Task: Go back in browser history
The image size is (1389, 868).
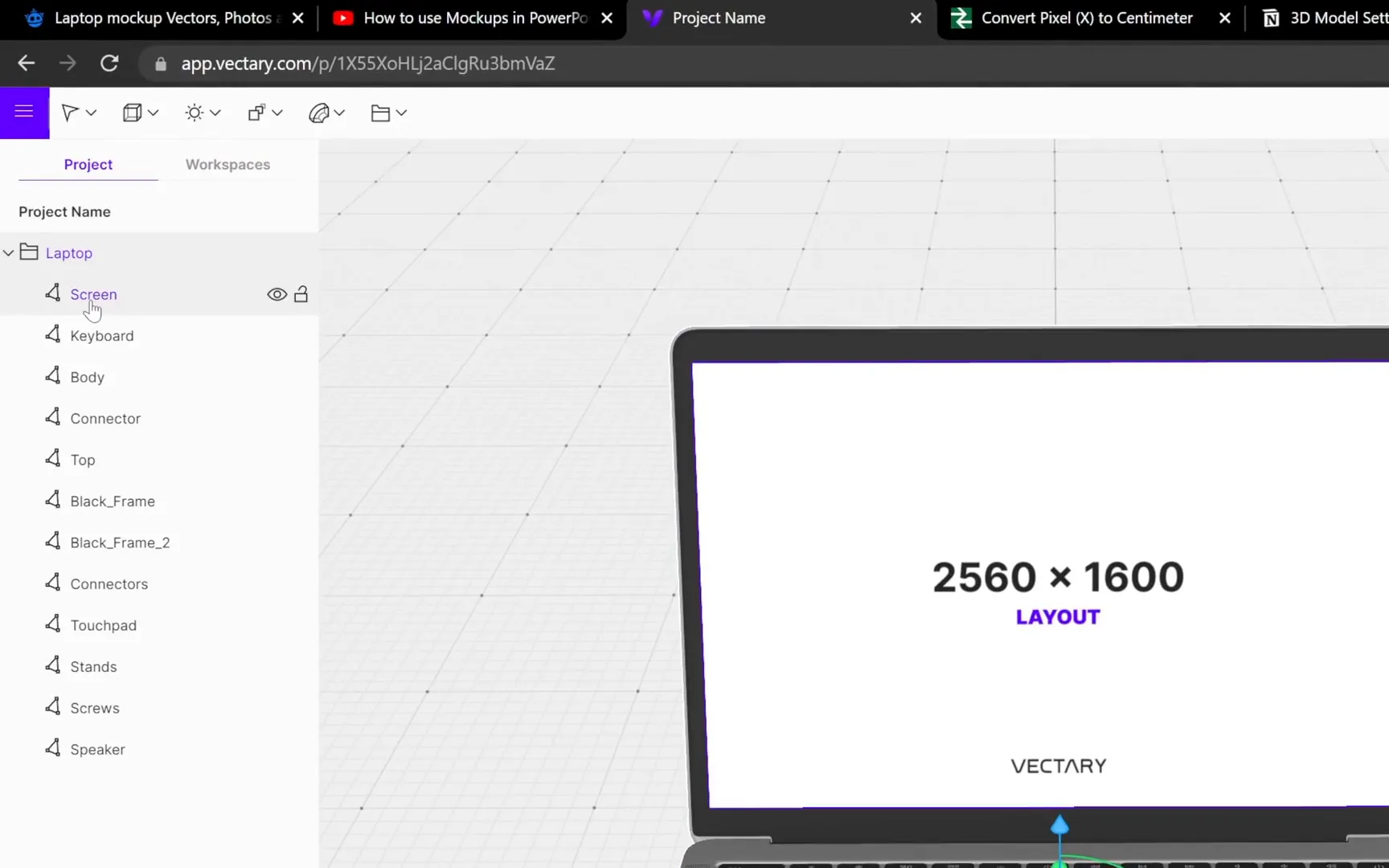Action: [26, 63]
